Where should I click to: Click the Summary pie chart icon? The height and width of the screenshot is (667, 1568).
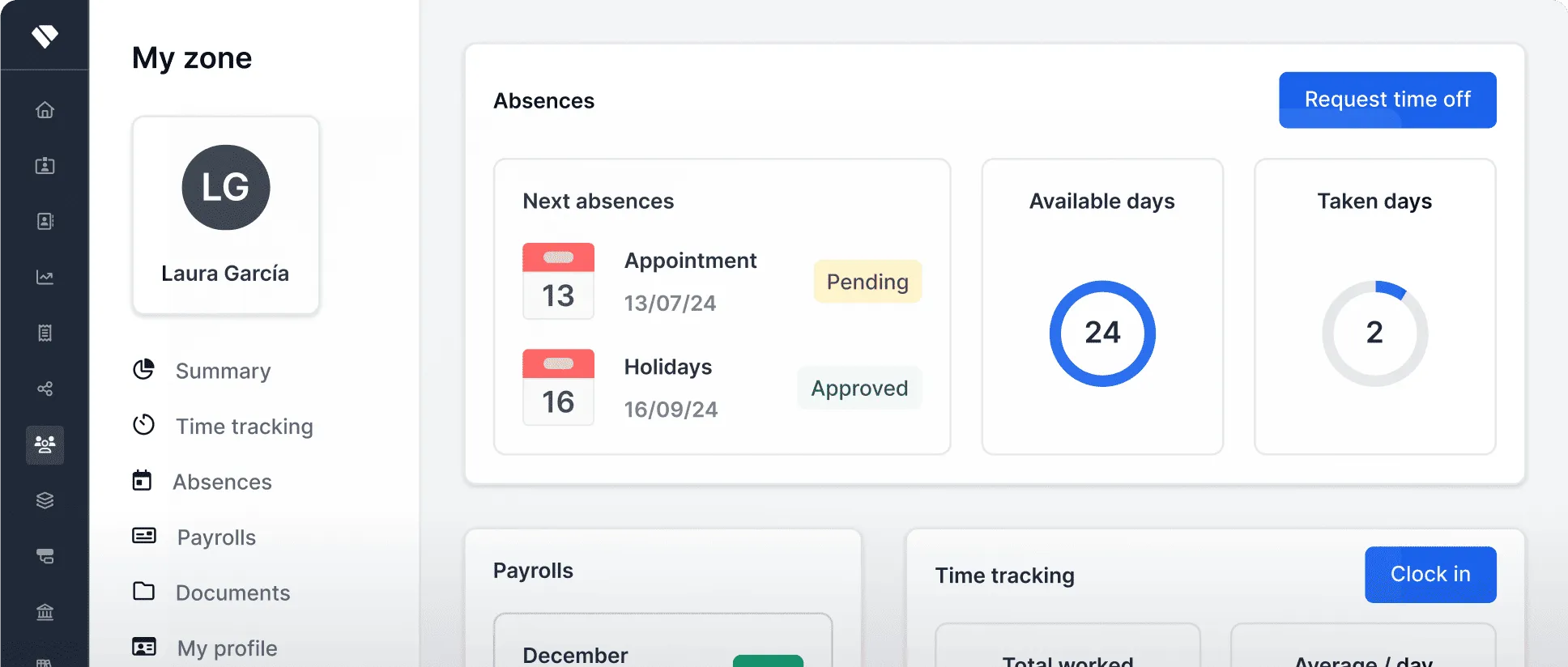coord(143,369)
